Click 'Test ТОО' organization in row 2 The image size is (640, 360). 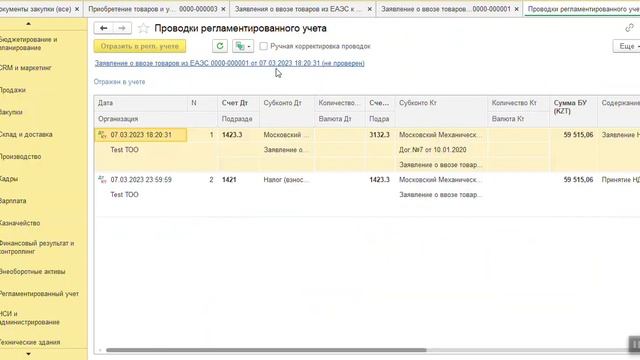point(124,195)
